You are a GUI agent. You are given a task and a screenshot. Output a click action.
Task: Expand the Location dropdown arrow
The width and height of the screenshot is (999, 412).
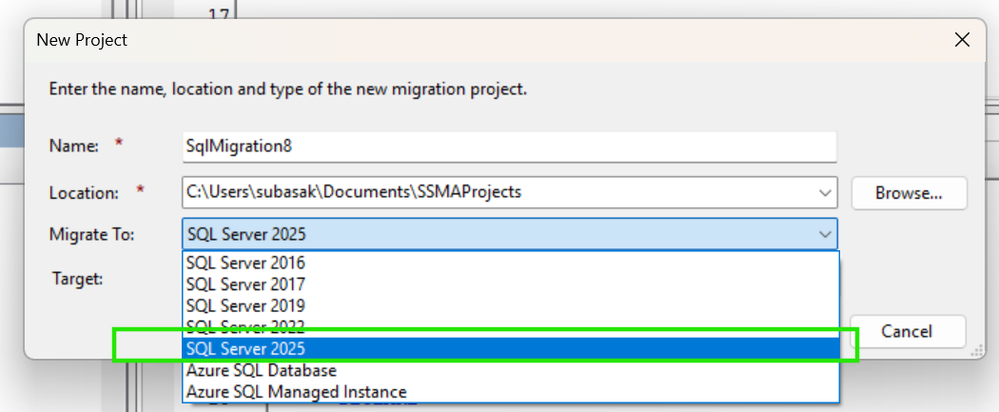tap(825, 192)
